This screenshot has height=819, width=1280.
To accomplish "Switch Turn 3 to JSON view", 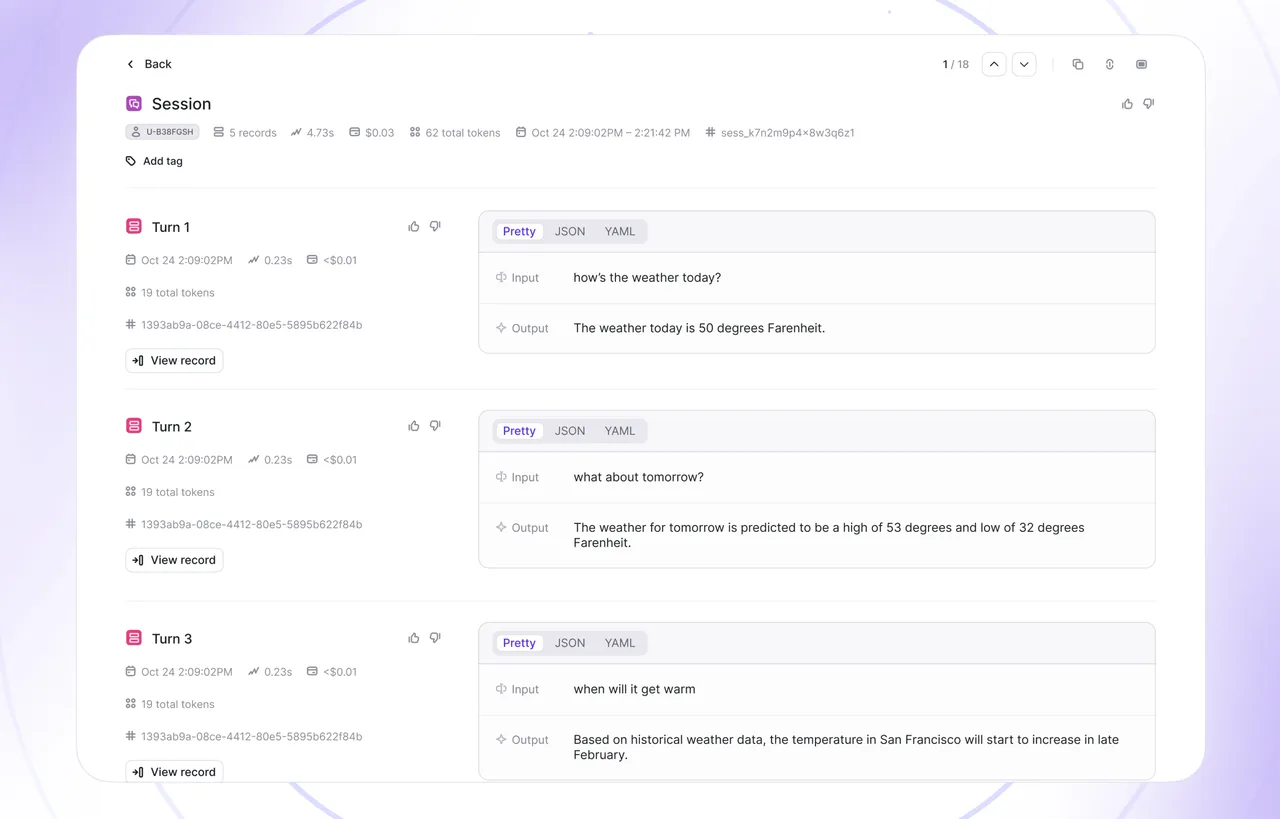I will tap(570, 643).
